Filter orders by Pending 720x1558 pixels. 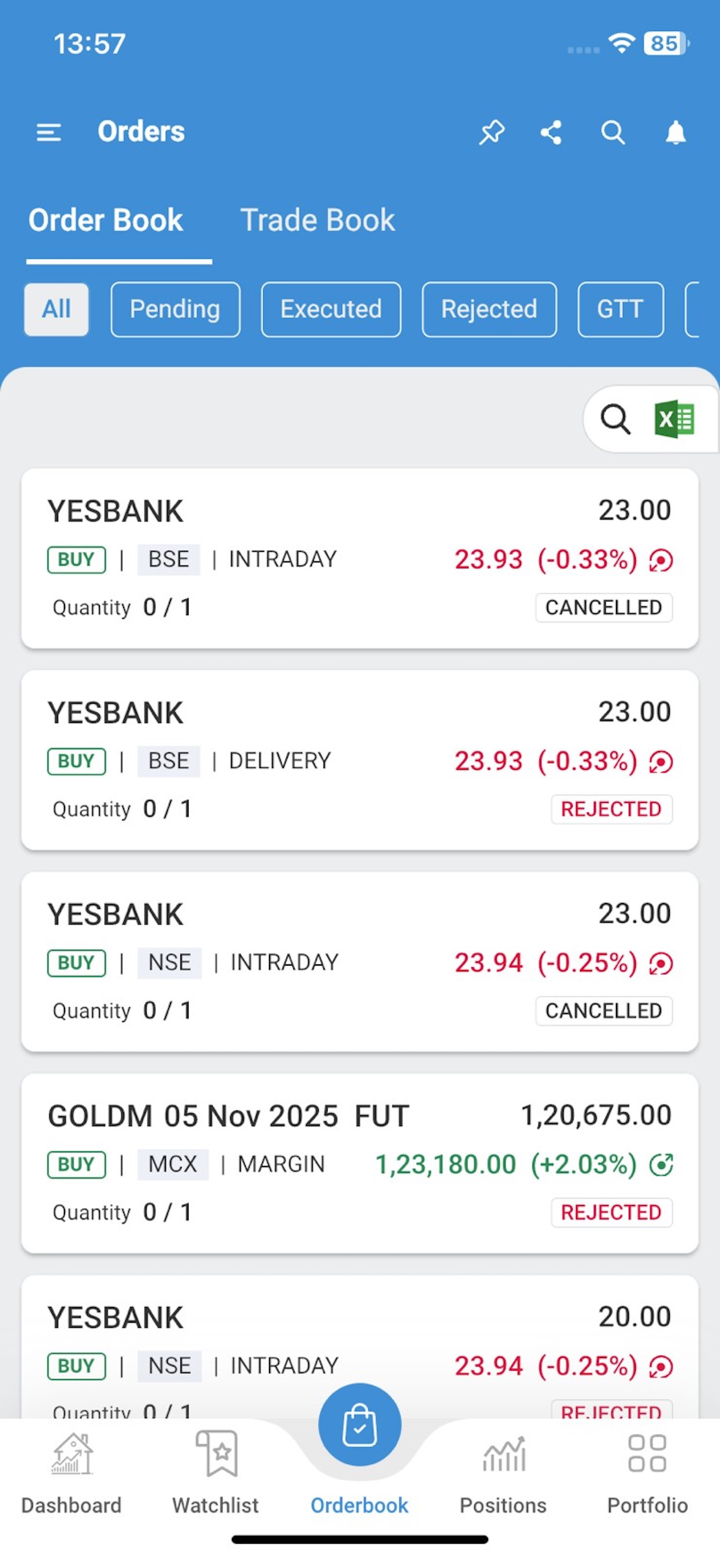pos(175,309)
